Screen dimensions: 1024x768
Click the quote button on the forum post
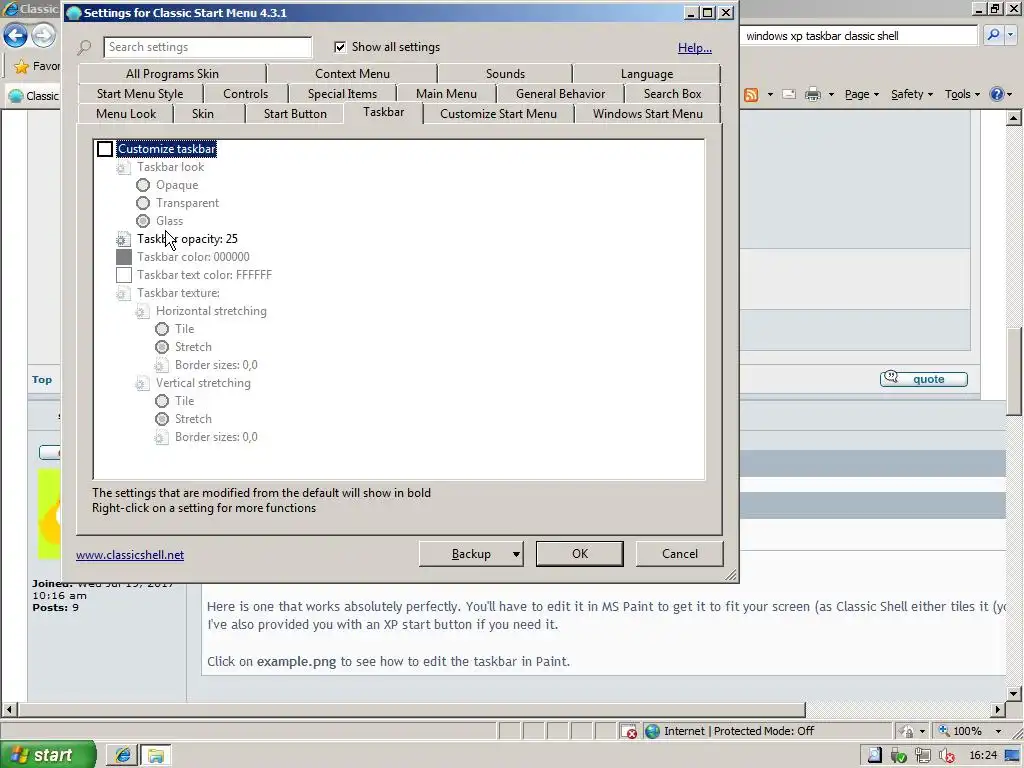pyautogui.click(x=923, y=379)
